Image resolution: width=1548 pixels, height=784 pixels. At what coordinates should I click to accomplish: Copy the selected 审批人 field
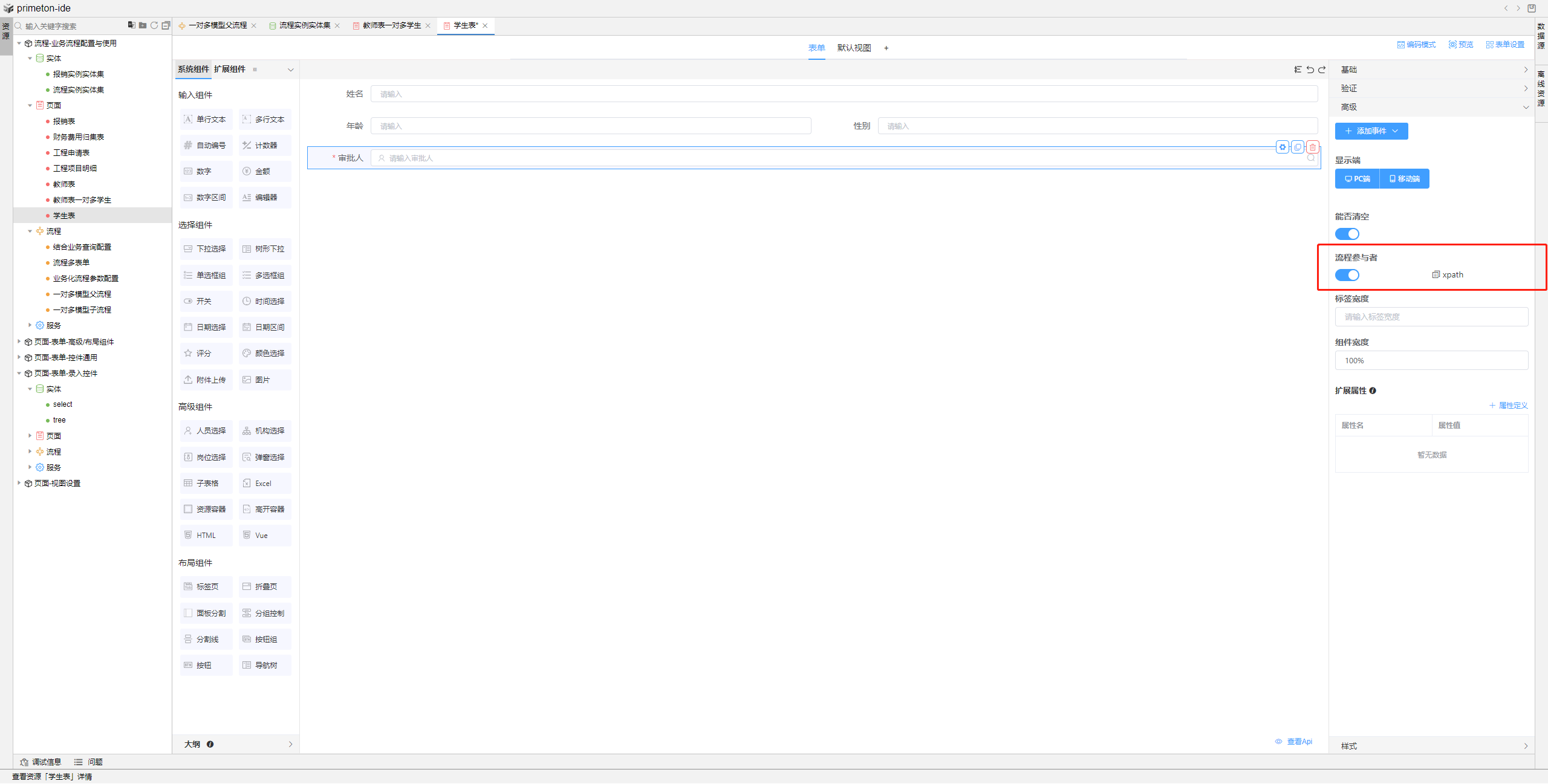pos(1298,147)
